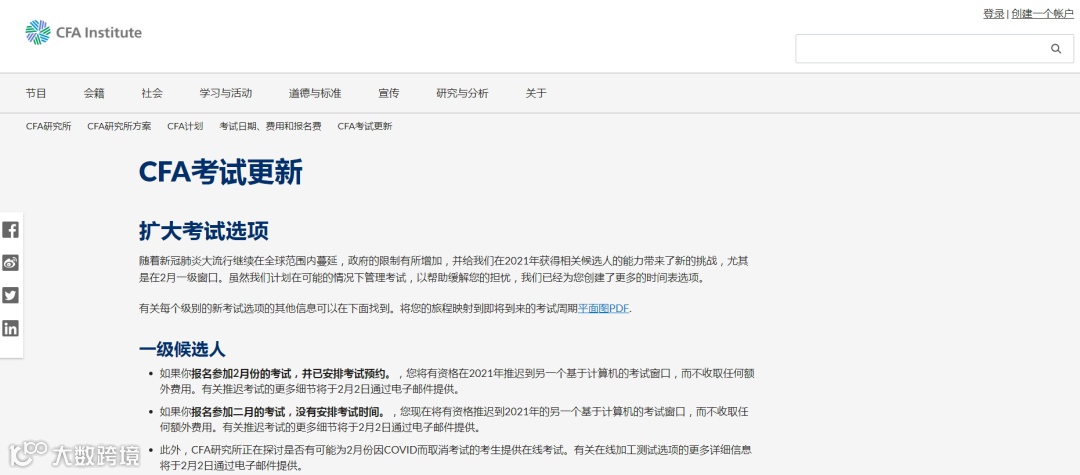This screenshot has height=475, width=1080.
Task: Click the bullet starting with 此外，CFA研究所正在探讨
Action: coord(455,458)
